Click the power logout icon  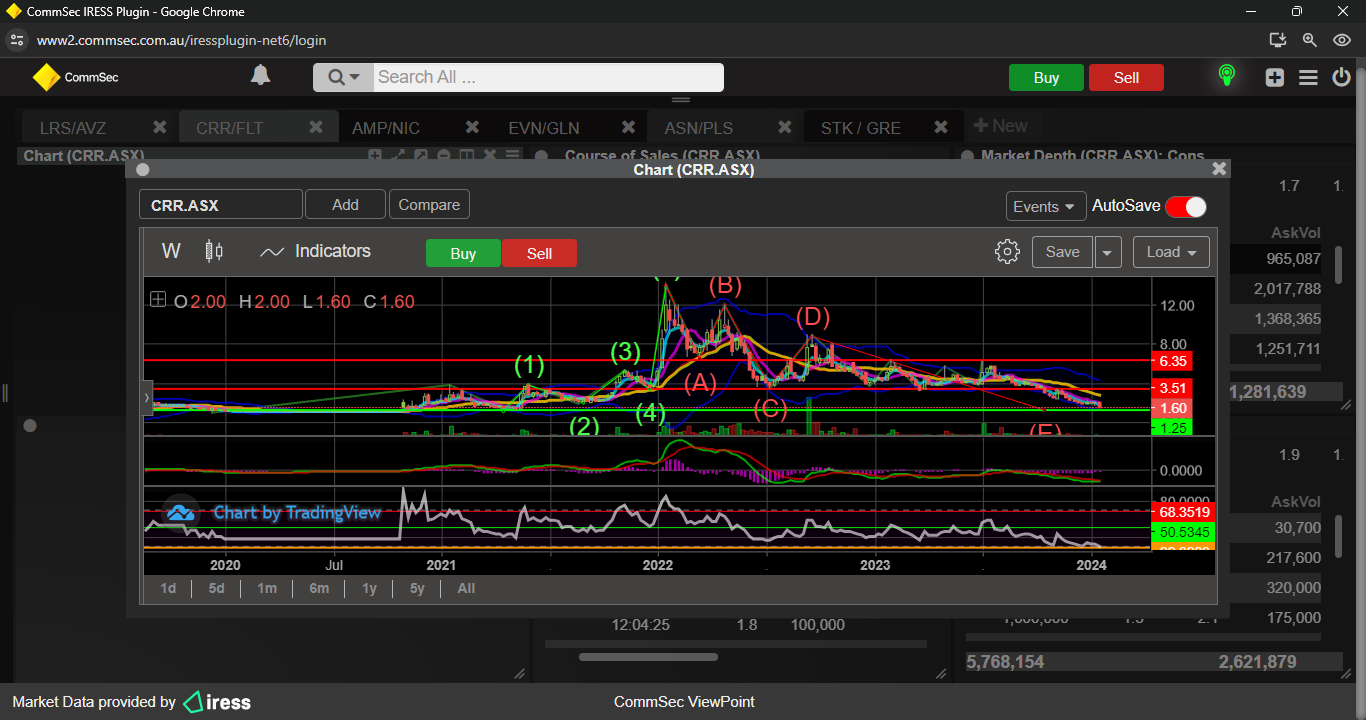tap(1342, 77)
